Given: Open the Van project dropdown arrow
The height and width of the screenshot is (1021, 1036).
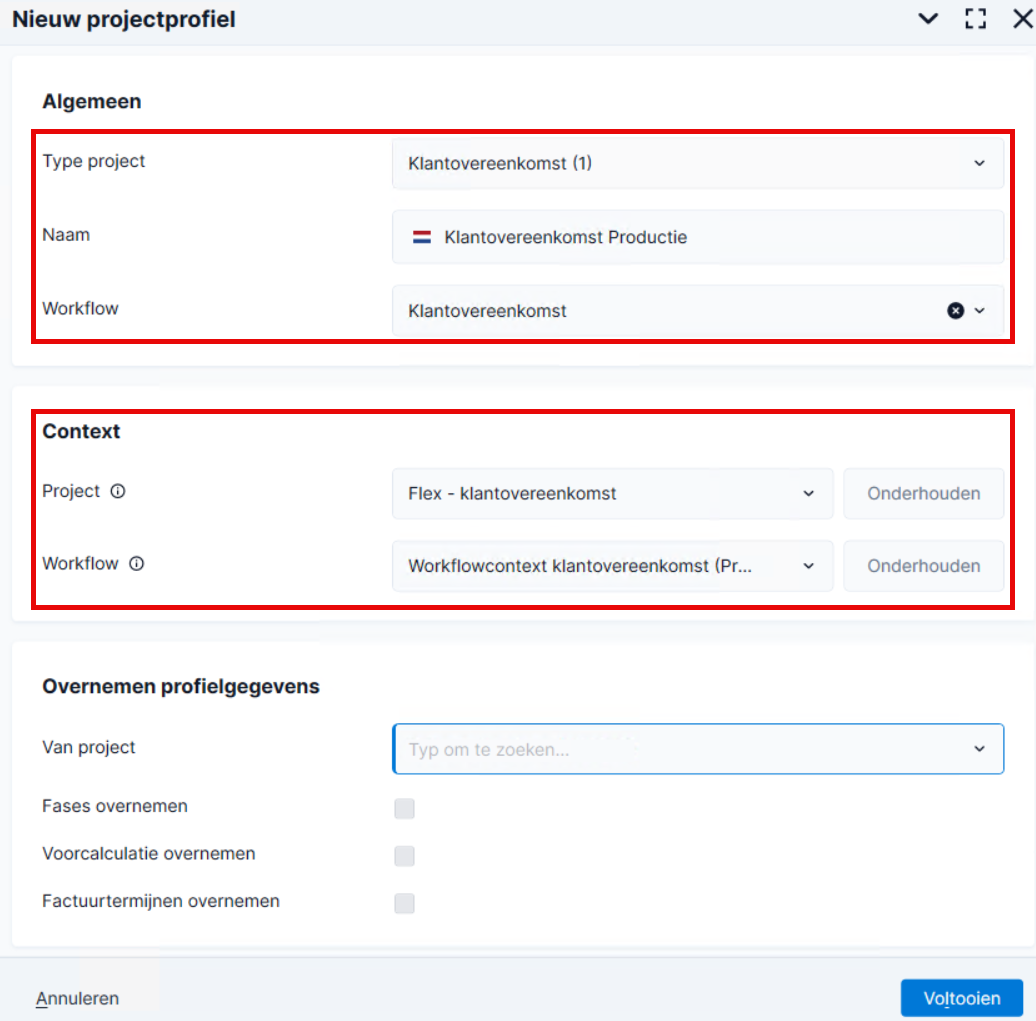Looking at the screenshot, I should [x=979, y=749].
